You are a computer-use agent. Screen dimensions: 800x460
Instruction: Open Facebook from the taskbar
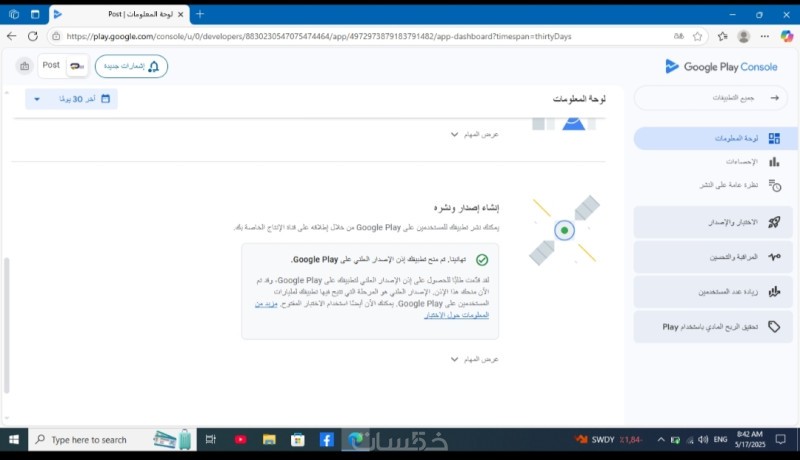327,440
